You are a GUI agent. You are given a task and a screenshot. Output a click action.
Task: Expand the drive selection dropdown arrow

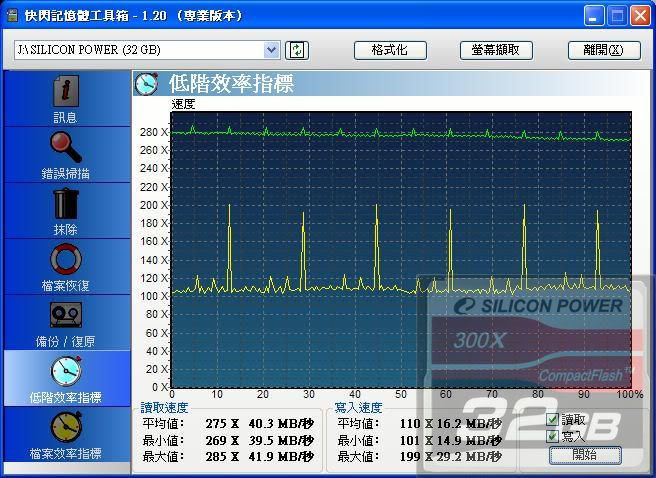coord(272,50)
